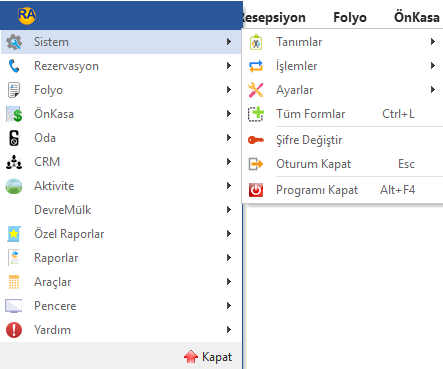Expand the DevreMülk submenu arrow
Image resolution: width=443 pixels, height=369 pixels.
coord(229,210)
